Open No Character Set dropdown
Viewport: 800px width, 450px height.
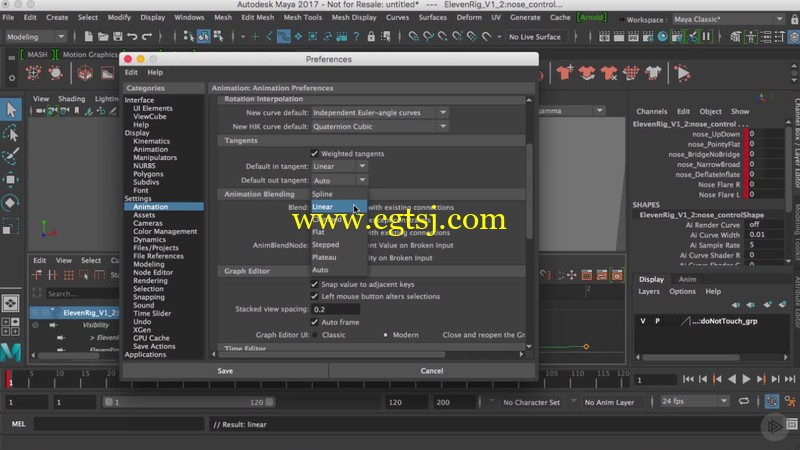point(531,402)
